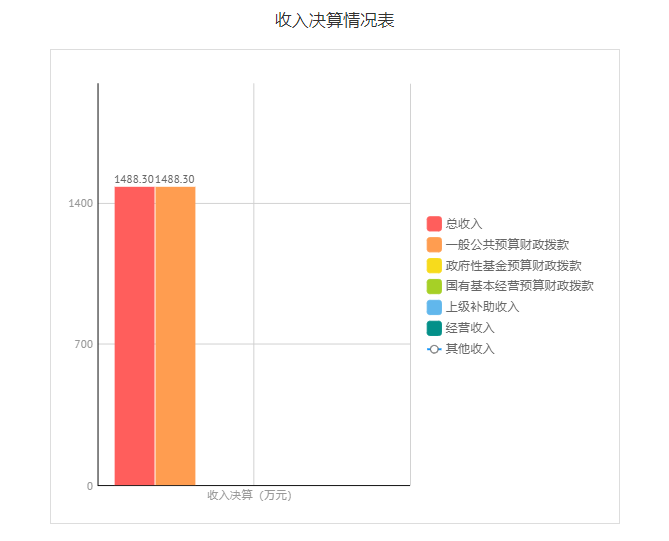Toggle 国有基本经营预算财政拨款 legend text

[519, 286]
